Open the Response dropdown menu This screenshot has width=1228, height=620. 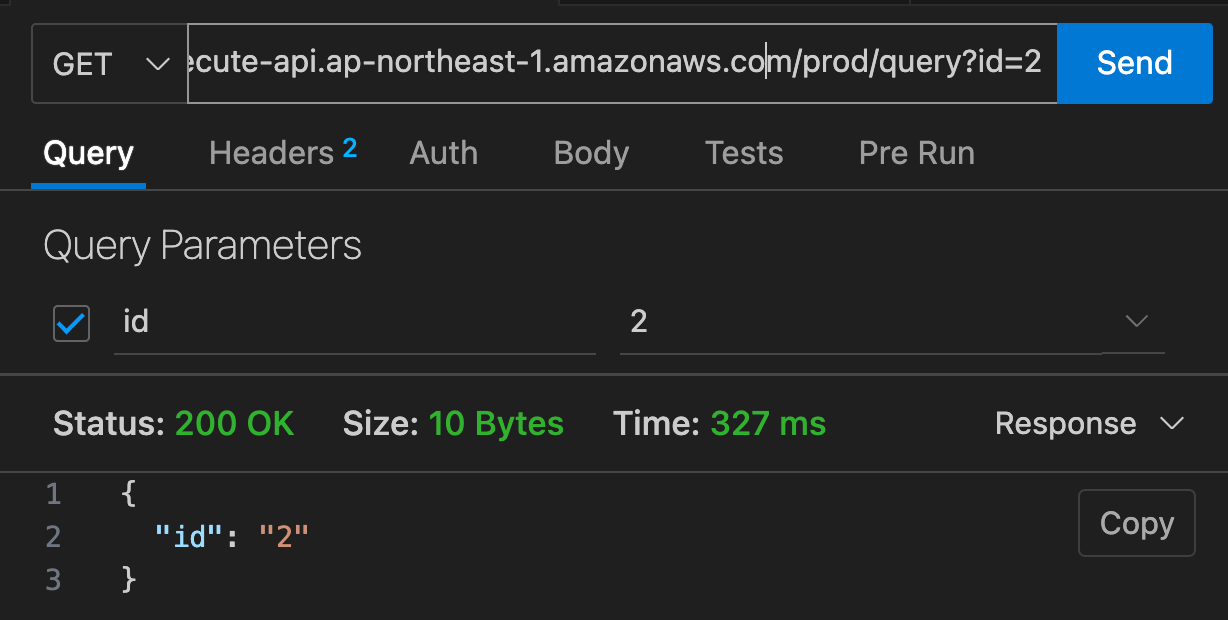pos(1089,423)
